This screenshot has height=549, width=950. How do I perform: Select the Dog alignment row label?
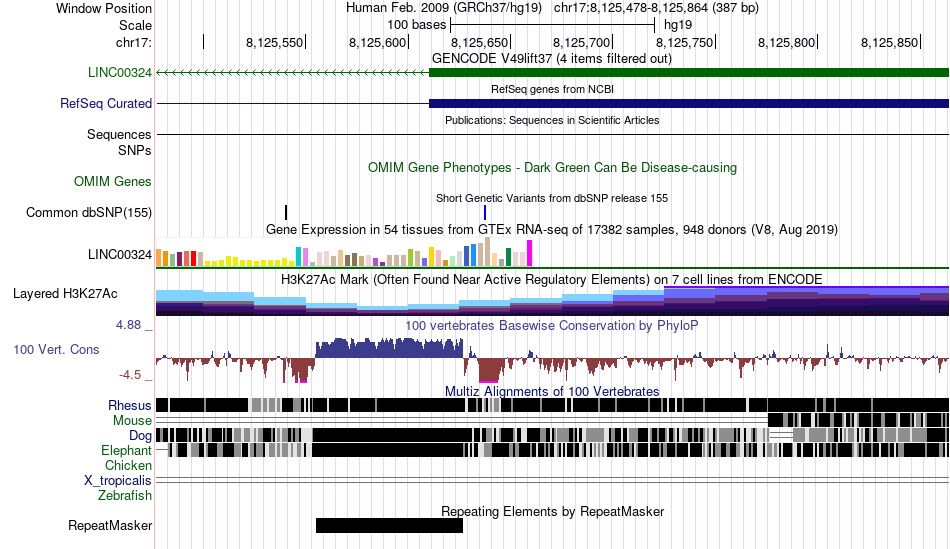tap(140, 436)
